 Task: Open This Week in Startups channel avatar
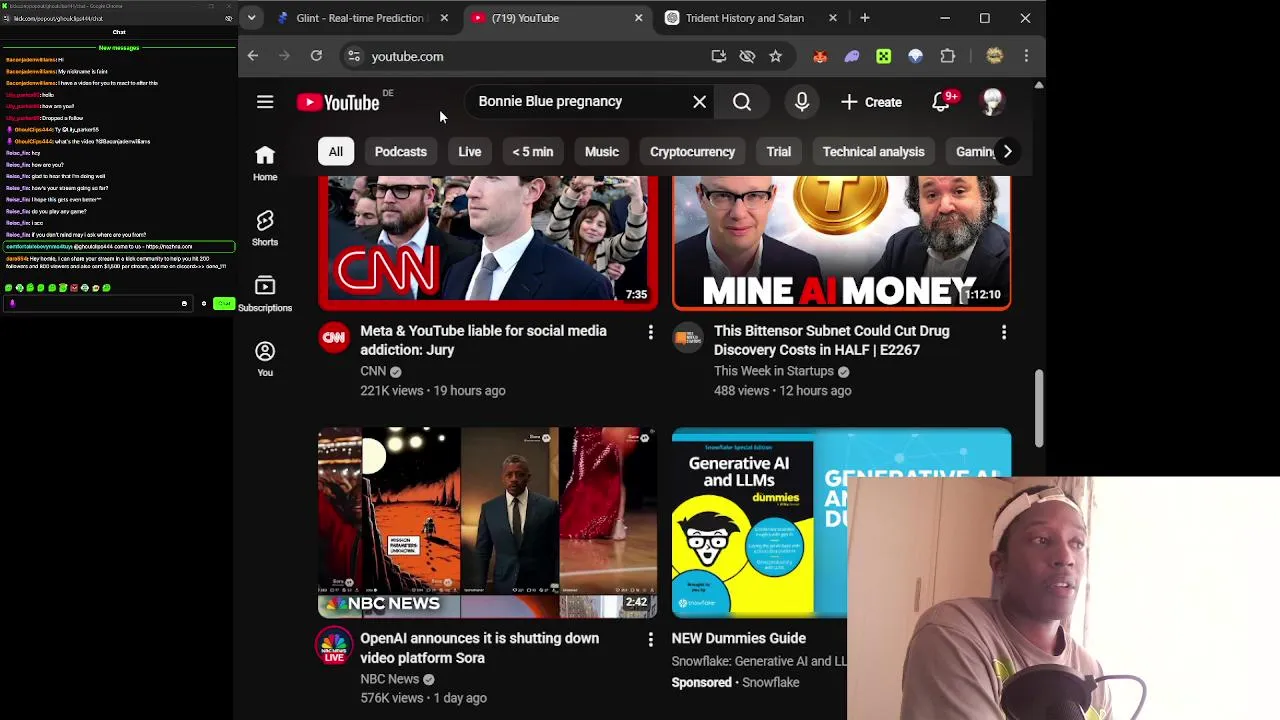(x=688, y=338)
